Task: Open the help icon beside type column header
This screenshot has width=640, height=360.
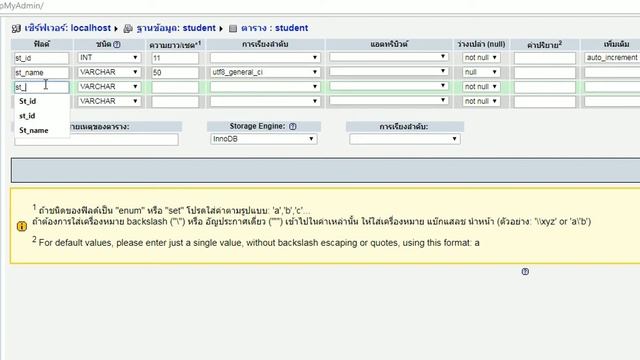Action: 117,44
